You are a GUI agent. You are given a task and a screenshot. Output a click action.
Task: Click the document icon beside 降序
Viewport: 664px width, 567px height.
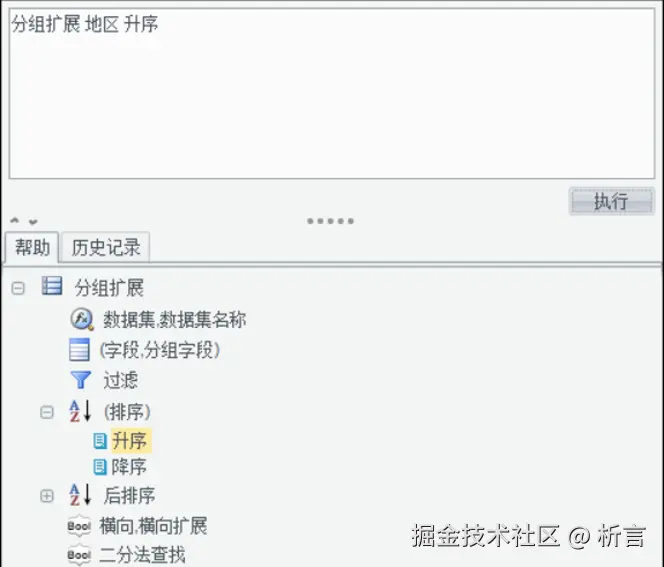tap(100, 467)
